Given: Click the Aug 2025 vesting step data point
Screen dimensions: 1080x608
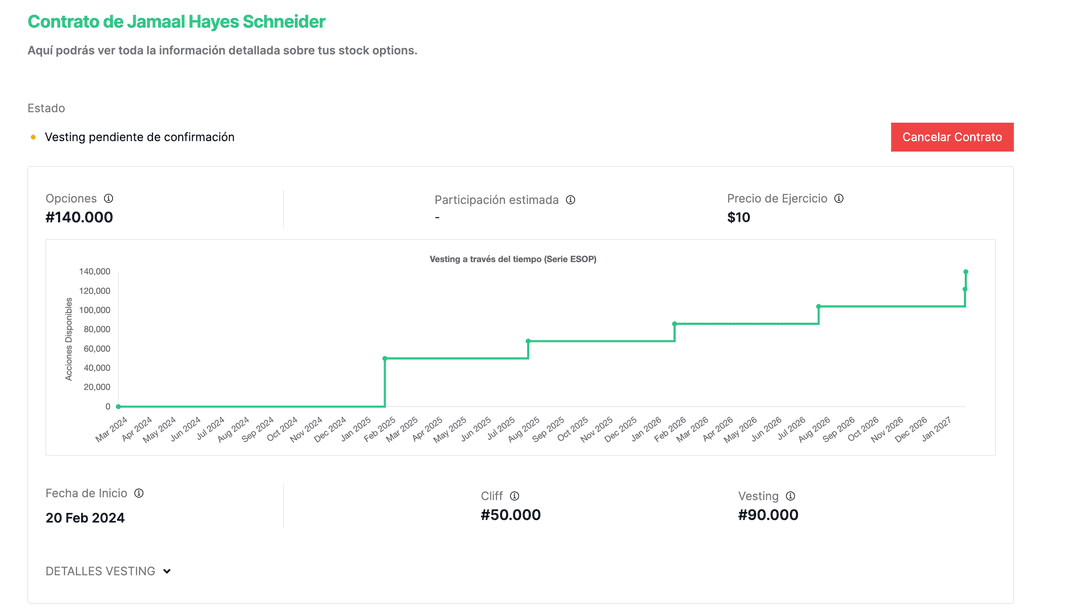Looking at the screenshot, I should click(528, 341).
